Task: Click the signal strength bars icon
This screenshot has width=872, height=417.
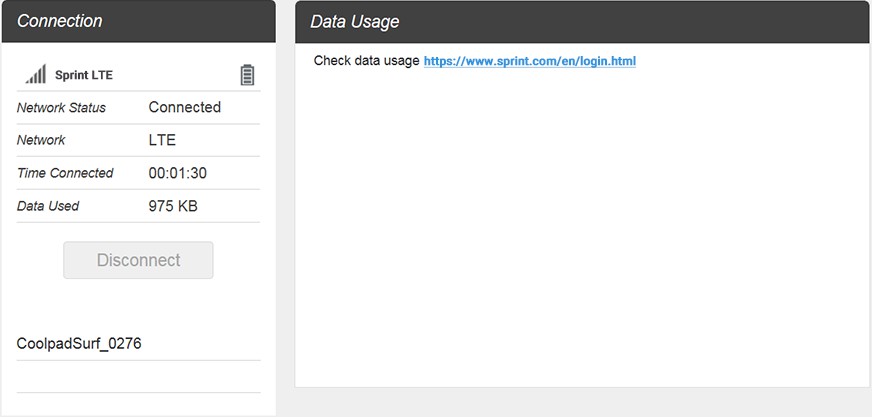Action: (36, 74)
